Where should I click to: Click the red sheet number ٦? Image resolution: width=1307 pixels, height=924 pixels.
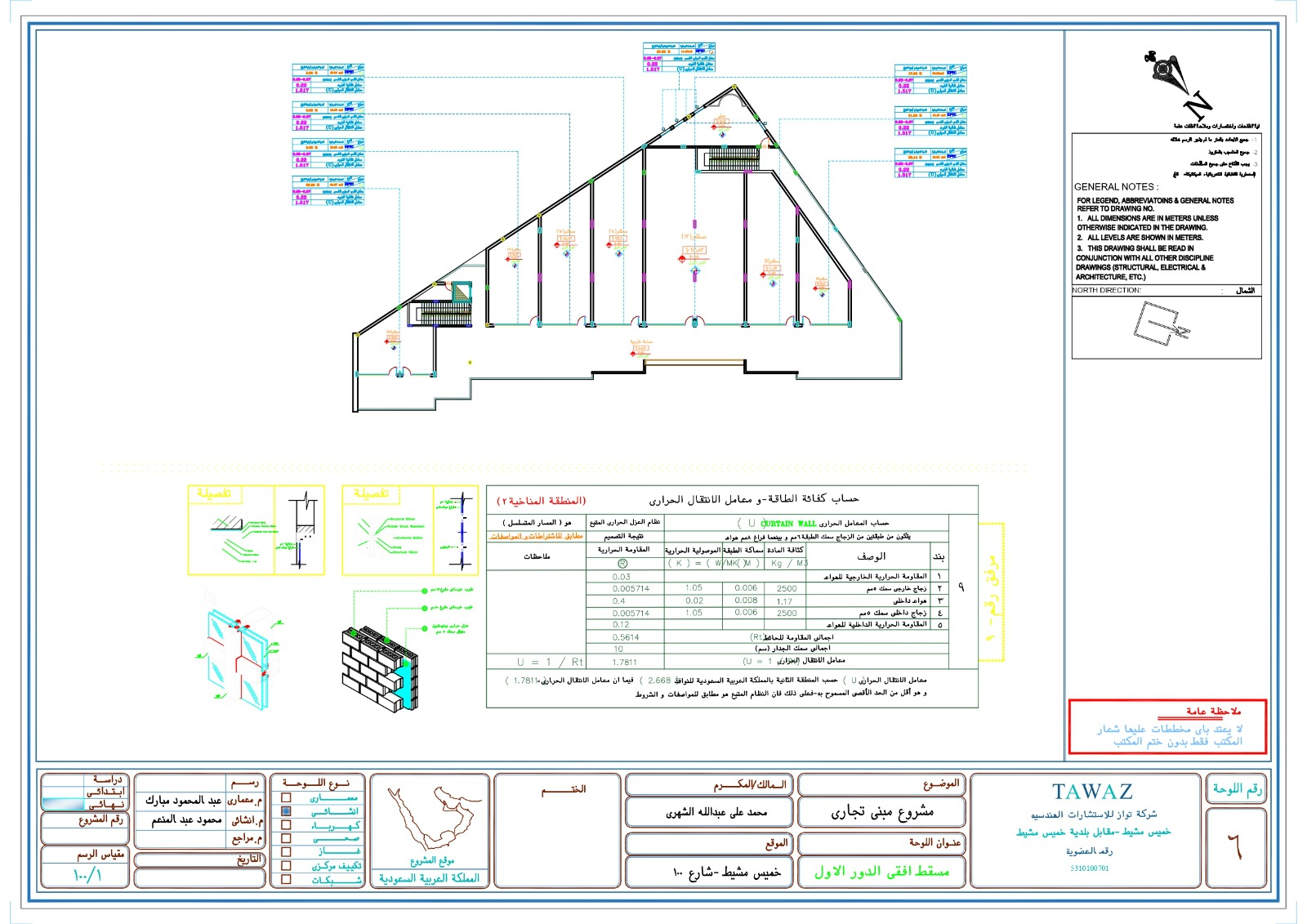point(1235,848)
